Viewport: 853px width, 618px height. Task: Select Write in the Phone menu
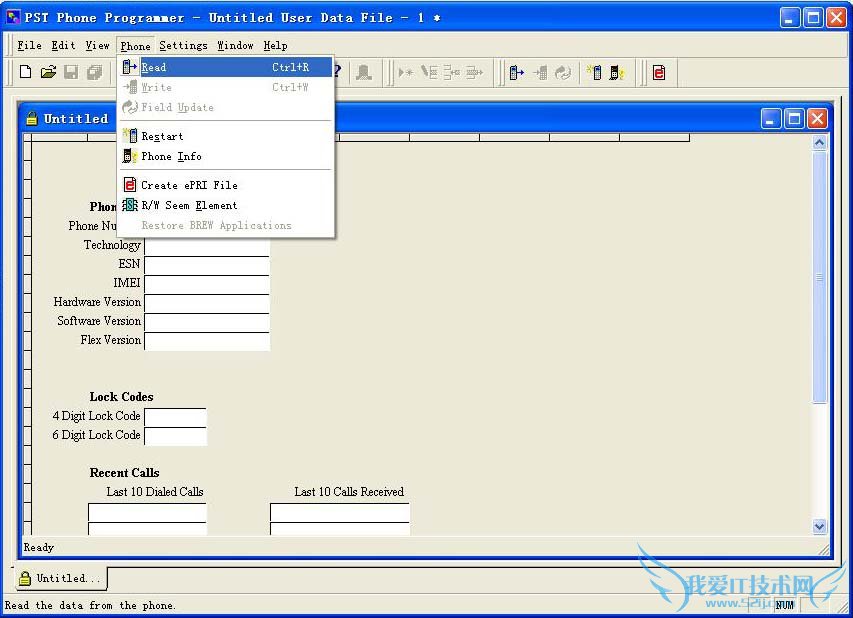226,87
